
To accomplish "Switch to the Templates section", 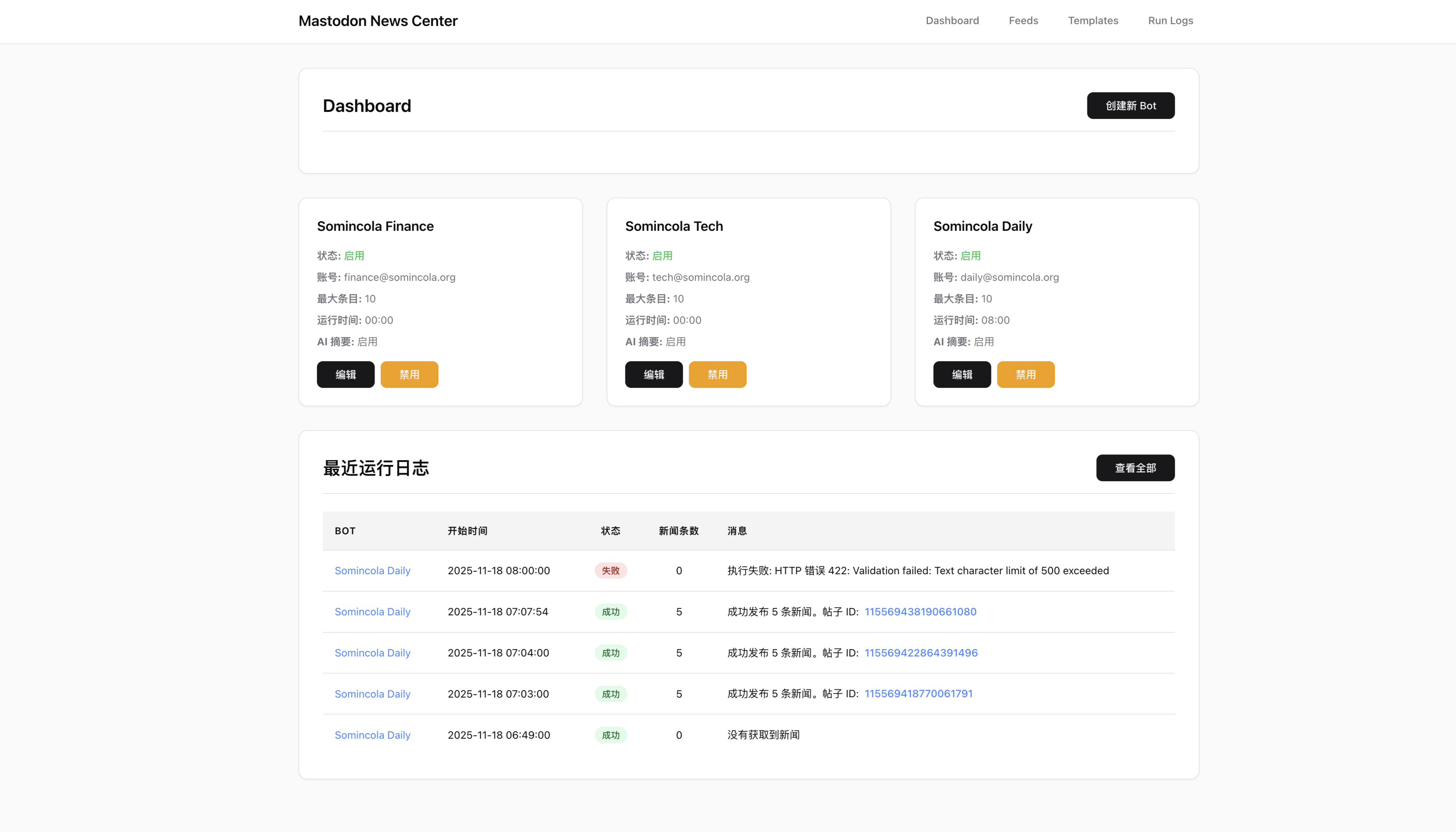I will click(x=1093, y=21).
